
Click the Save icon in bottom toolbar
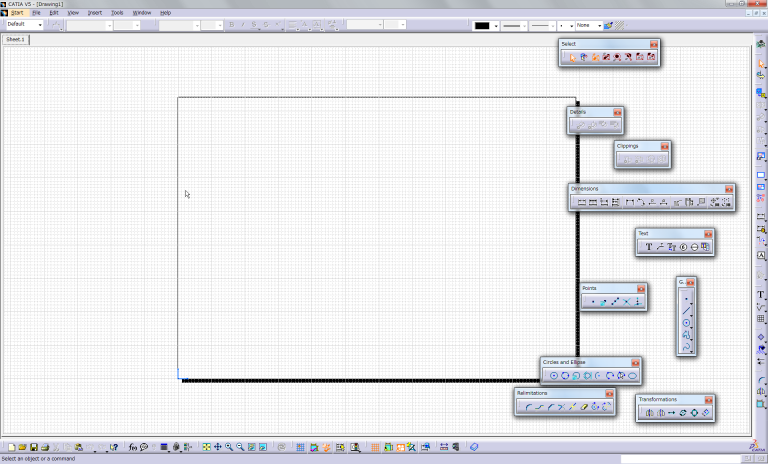coord(33,447)
